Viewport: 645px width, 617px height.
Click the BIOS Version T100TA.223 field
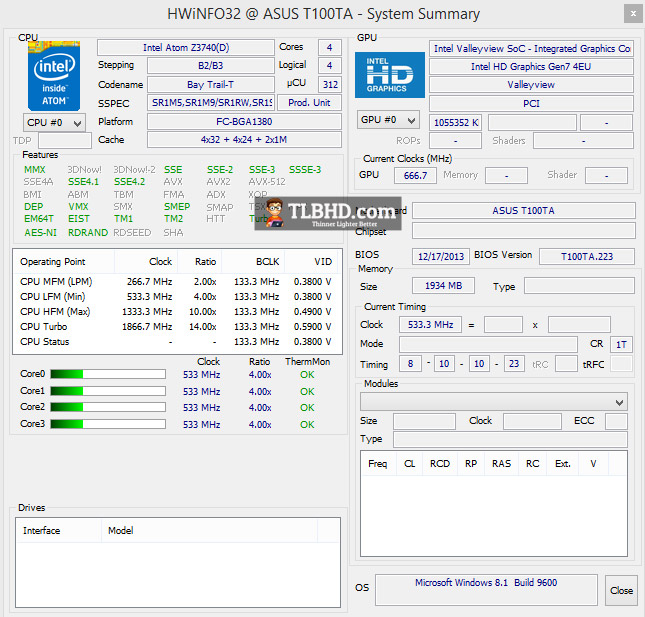[587, 256]
